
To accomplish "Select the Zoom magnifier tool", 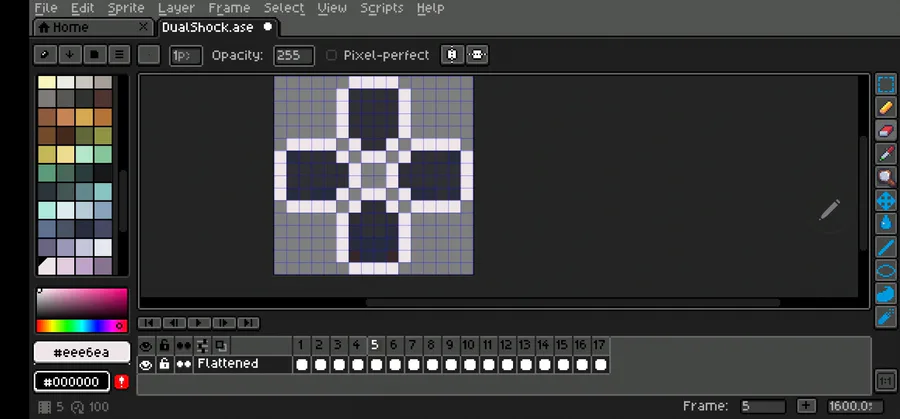I will pos(886,178).
